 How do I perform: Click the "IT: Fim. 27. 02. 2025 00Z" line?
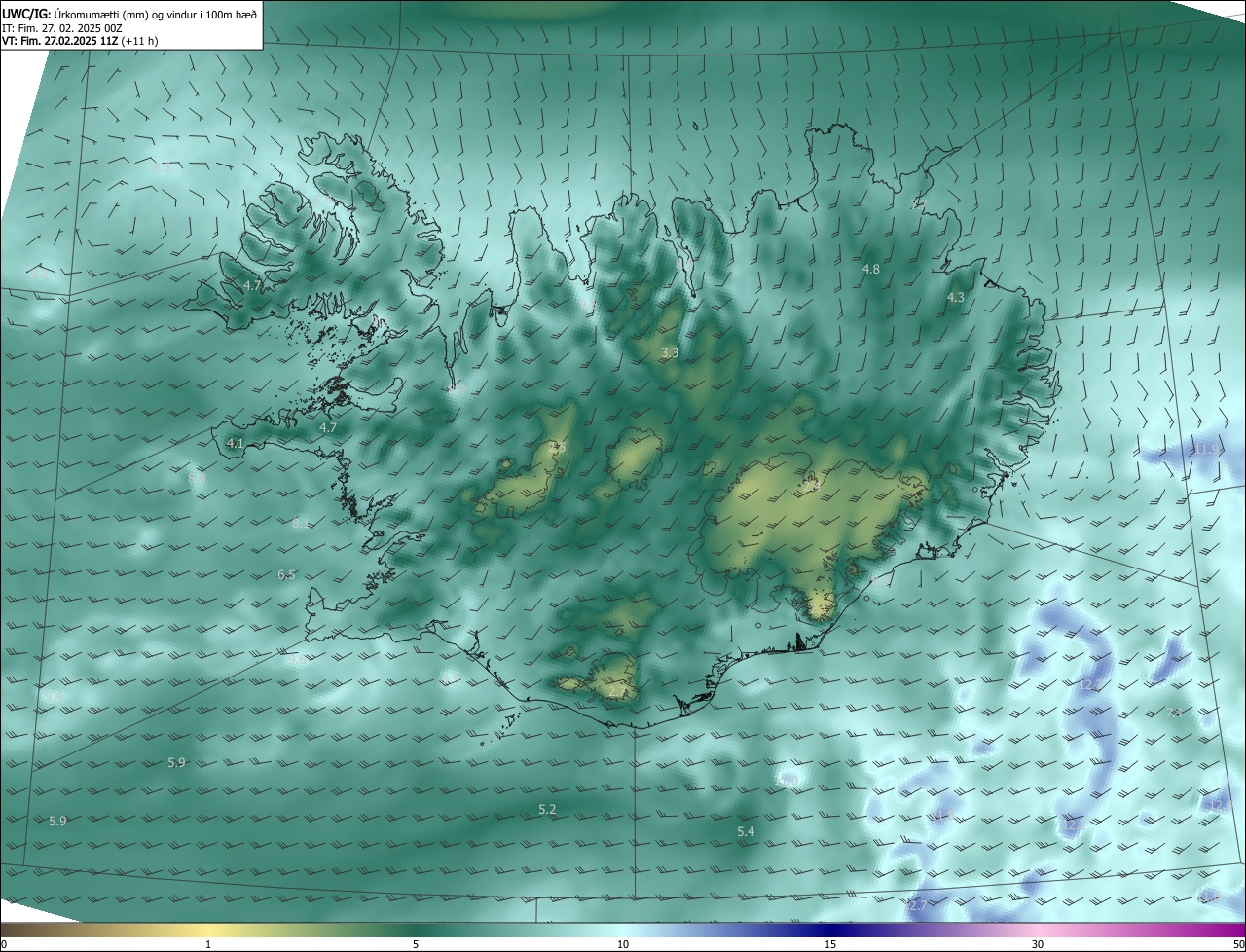(x=61, y=28)
